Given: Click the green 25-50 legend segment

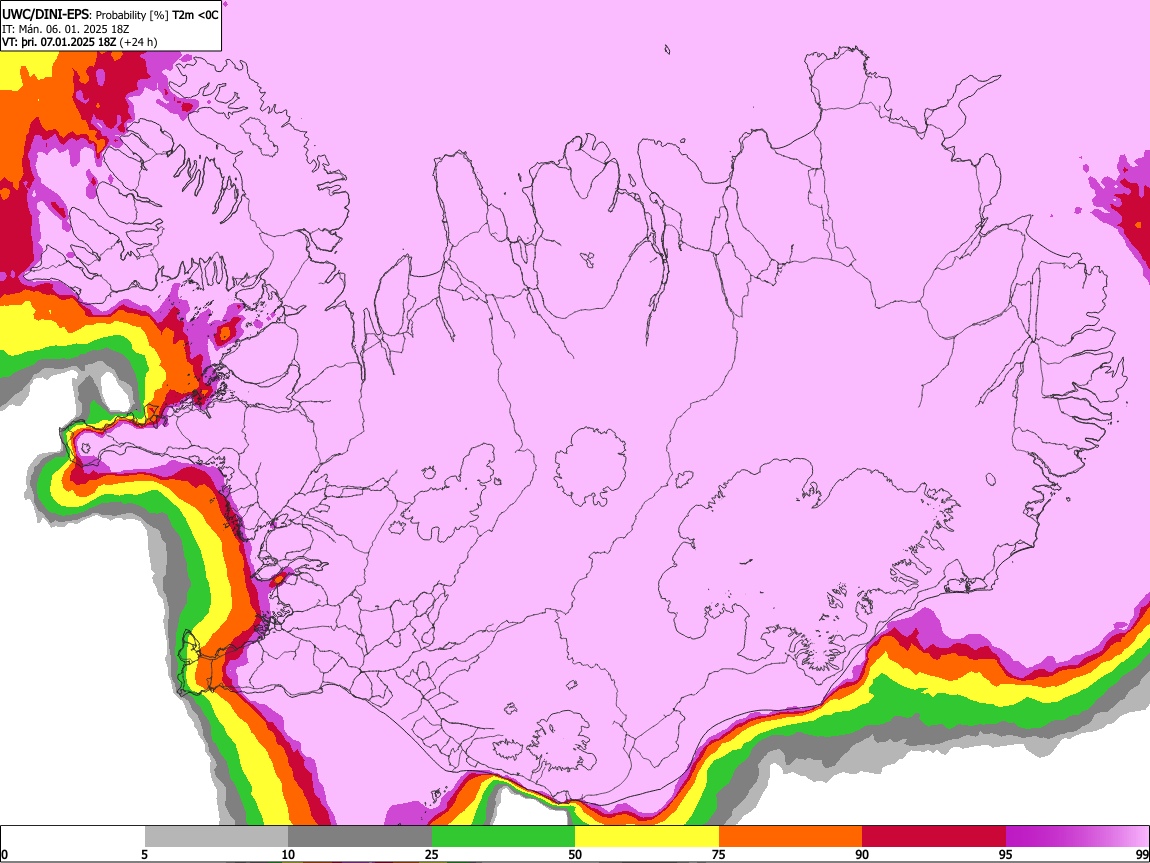Looking at the screenshot, I should 503,837.
